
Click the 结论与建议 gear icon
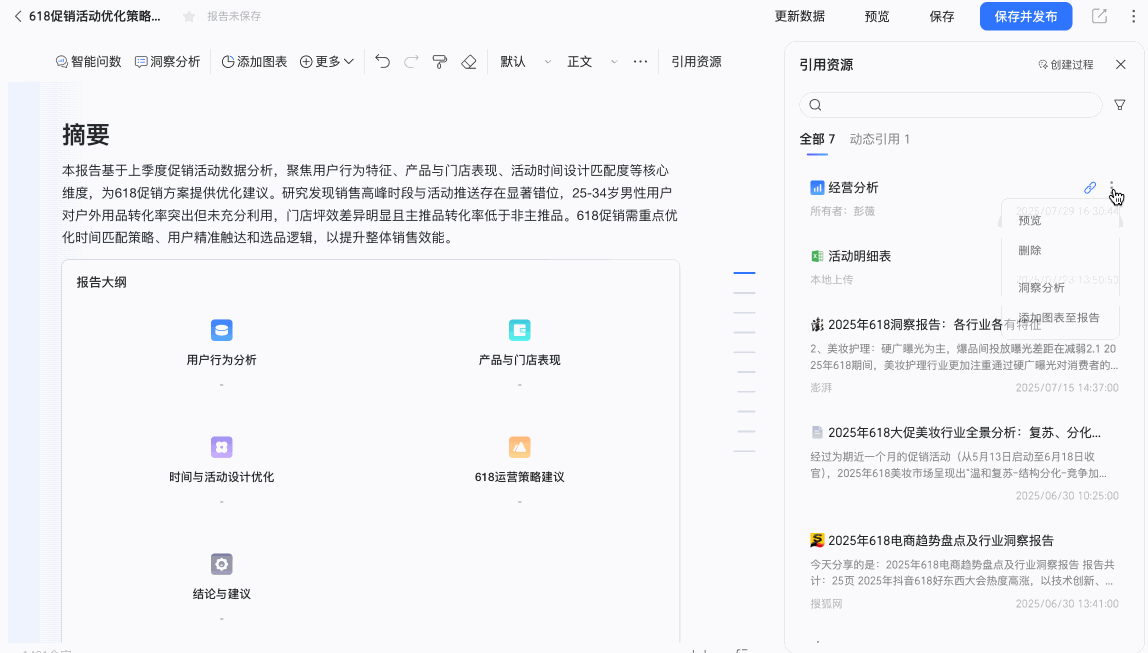click(x=221, y=564)
